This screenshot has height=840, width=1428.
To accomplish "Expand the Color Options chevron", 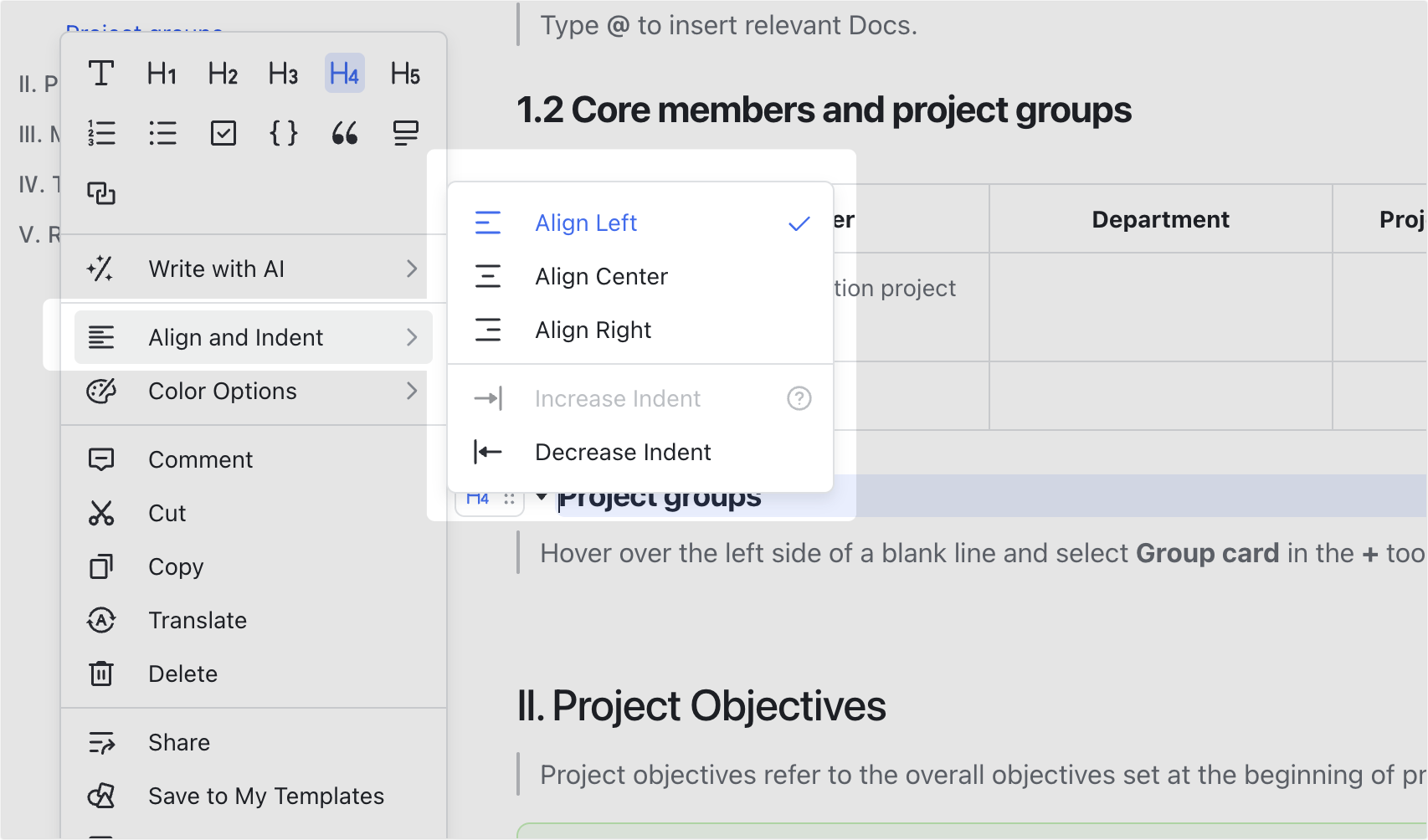I will coord(411,391).
